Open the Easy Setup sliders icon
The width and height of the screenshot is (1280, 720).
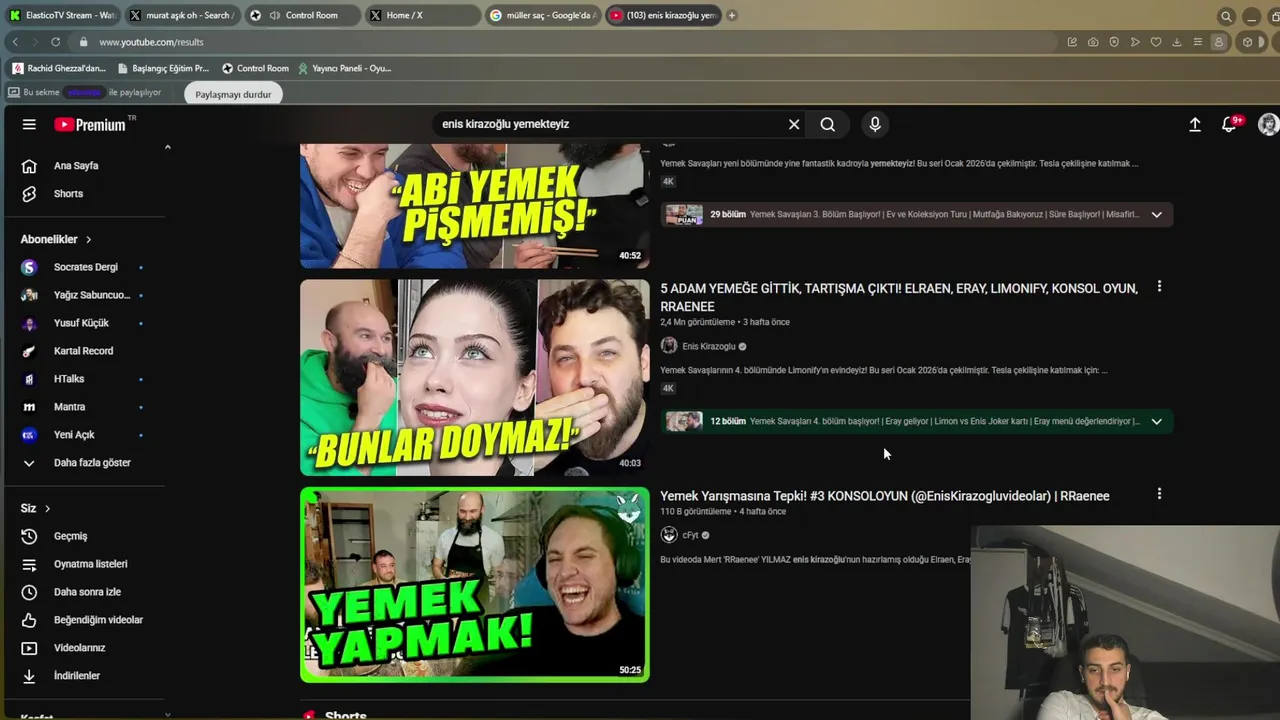point(1197,42)
